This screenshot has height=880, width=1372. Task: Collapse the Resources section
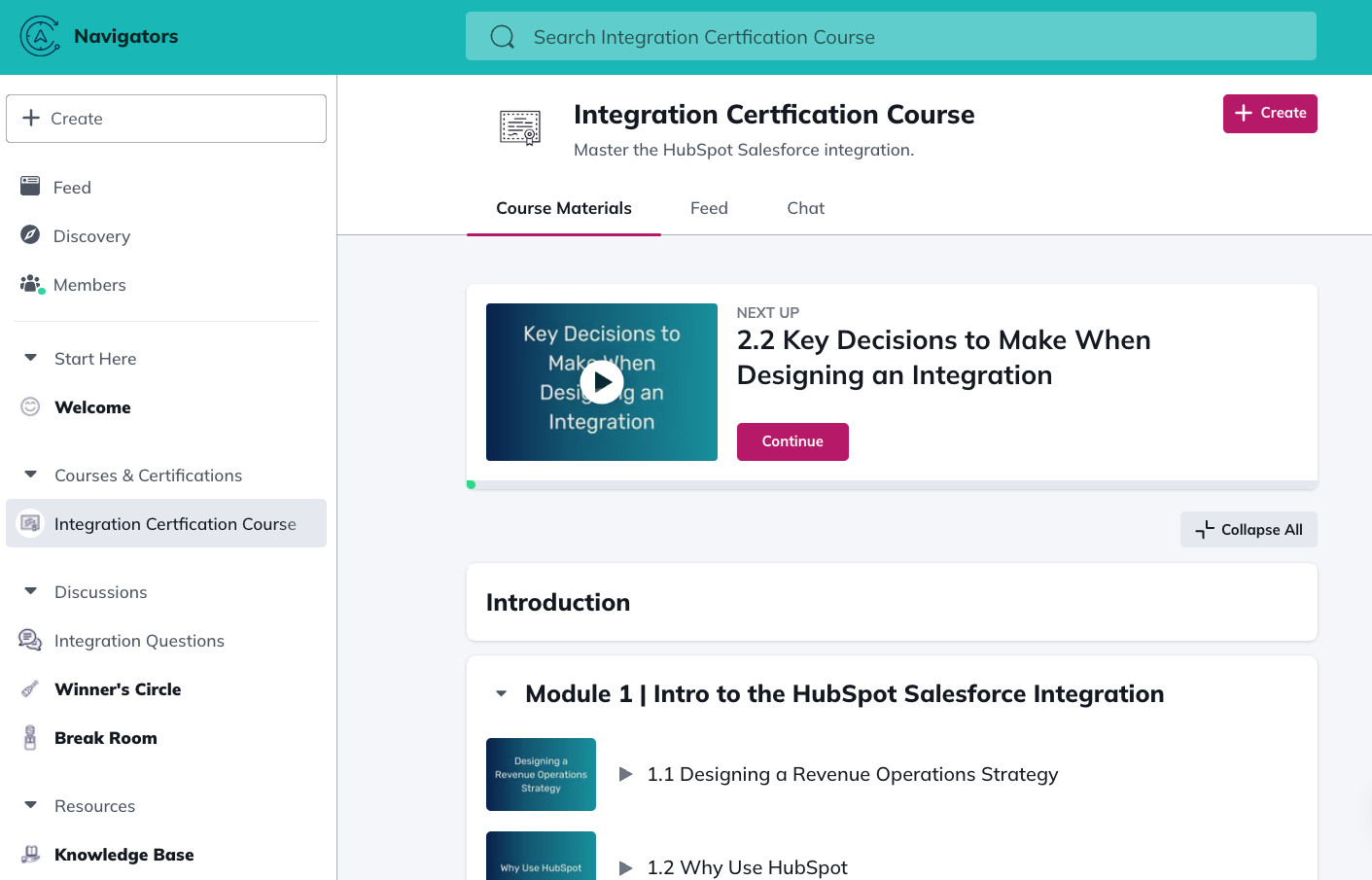coord(31,805)
